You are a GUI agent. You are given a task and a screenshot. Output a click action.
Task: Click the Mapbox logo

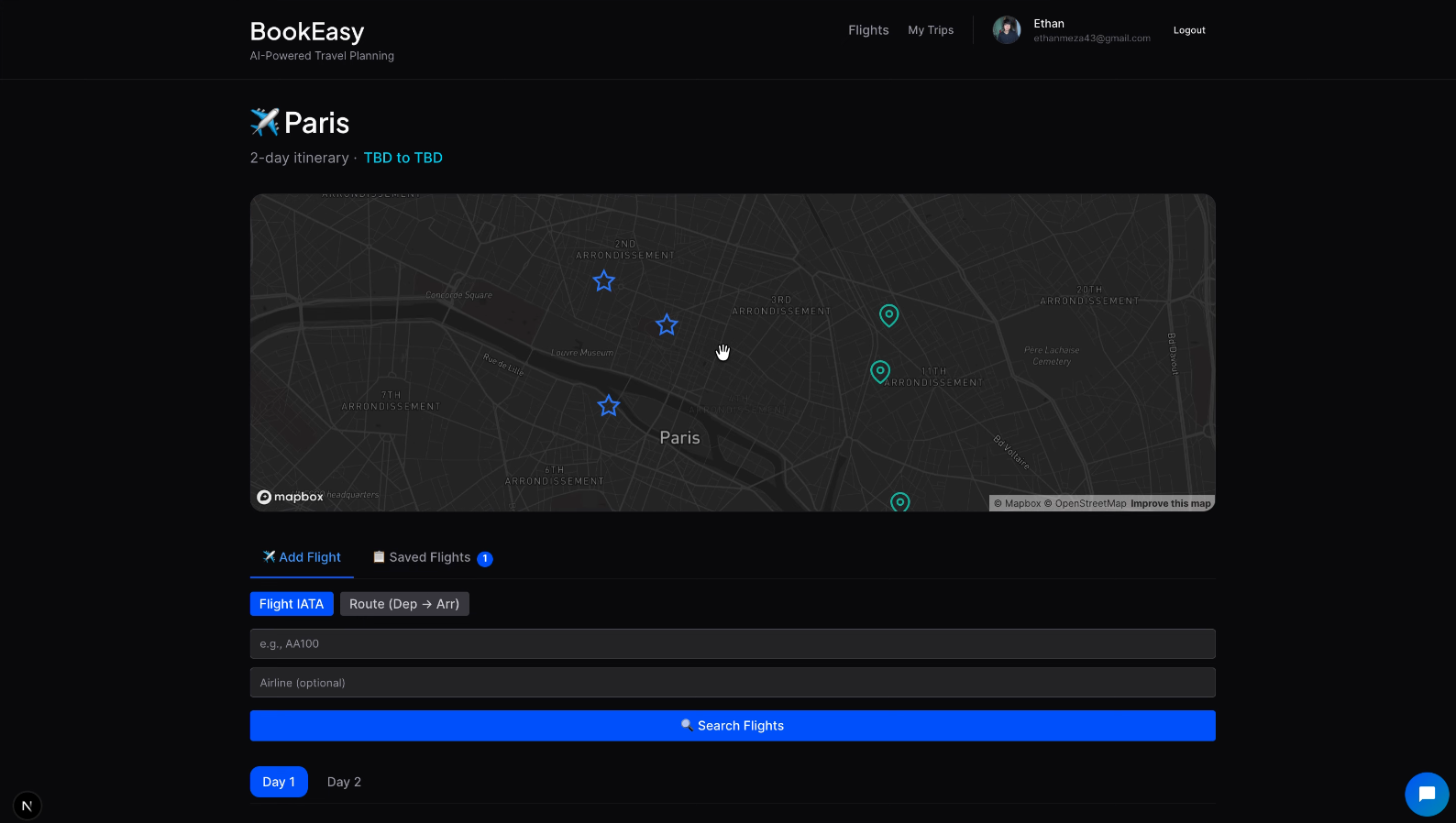(x=290, y=497)
